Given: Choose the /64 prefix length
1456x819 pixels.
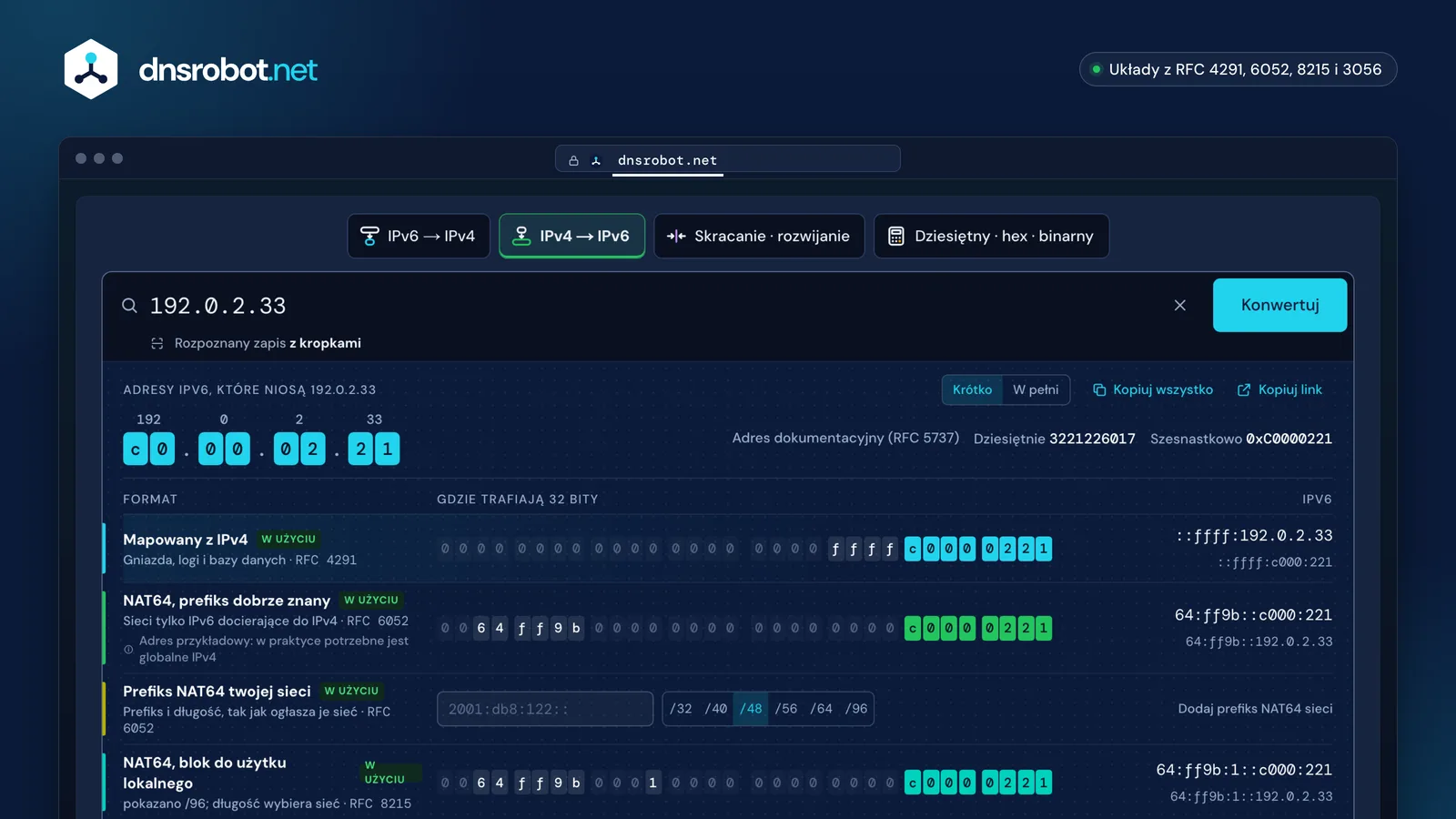Looking at the screenshot, I should click(x=821, y=709).
